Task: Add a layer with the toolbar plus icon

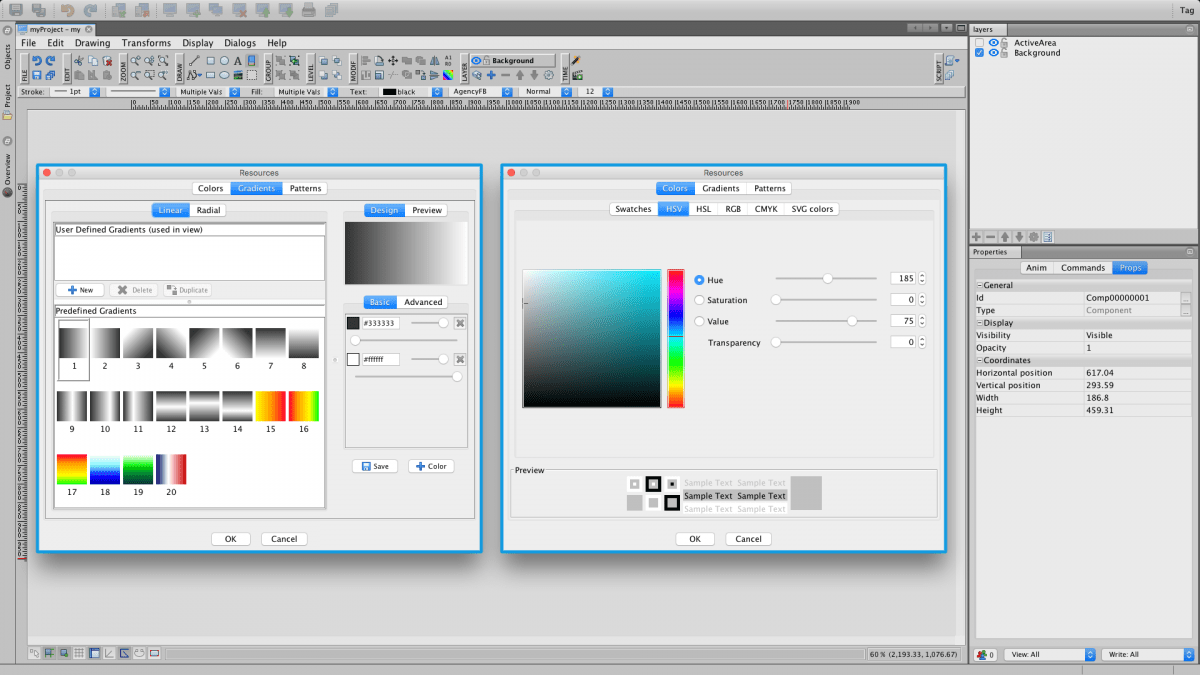Action: coord(491,75)
